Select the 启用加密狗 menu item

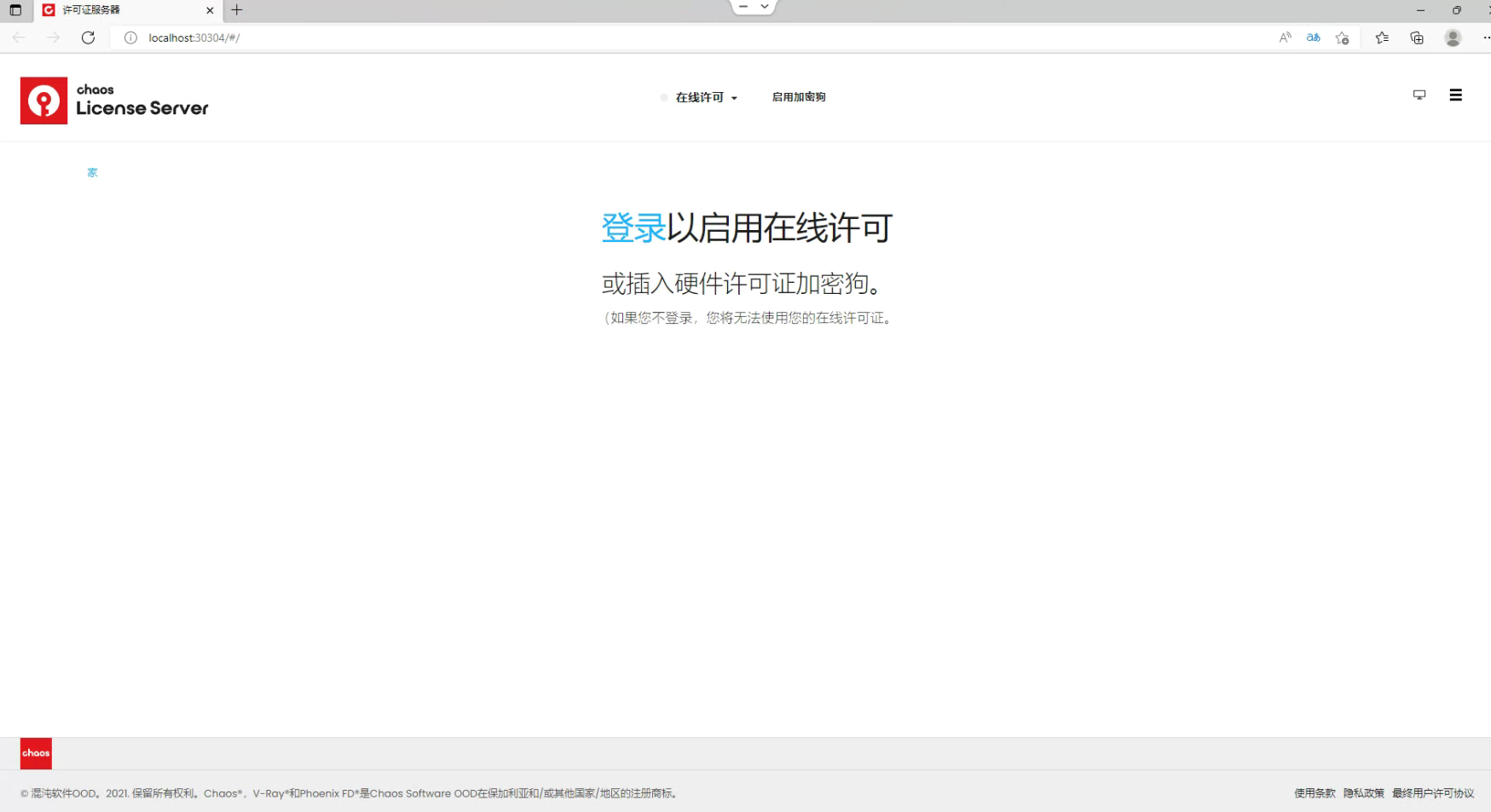coord(799,97)
